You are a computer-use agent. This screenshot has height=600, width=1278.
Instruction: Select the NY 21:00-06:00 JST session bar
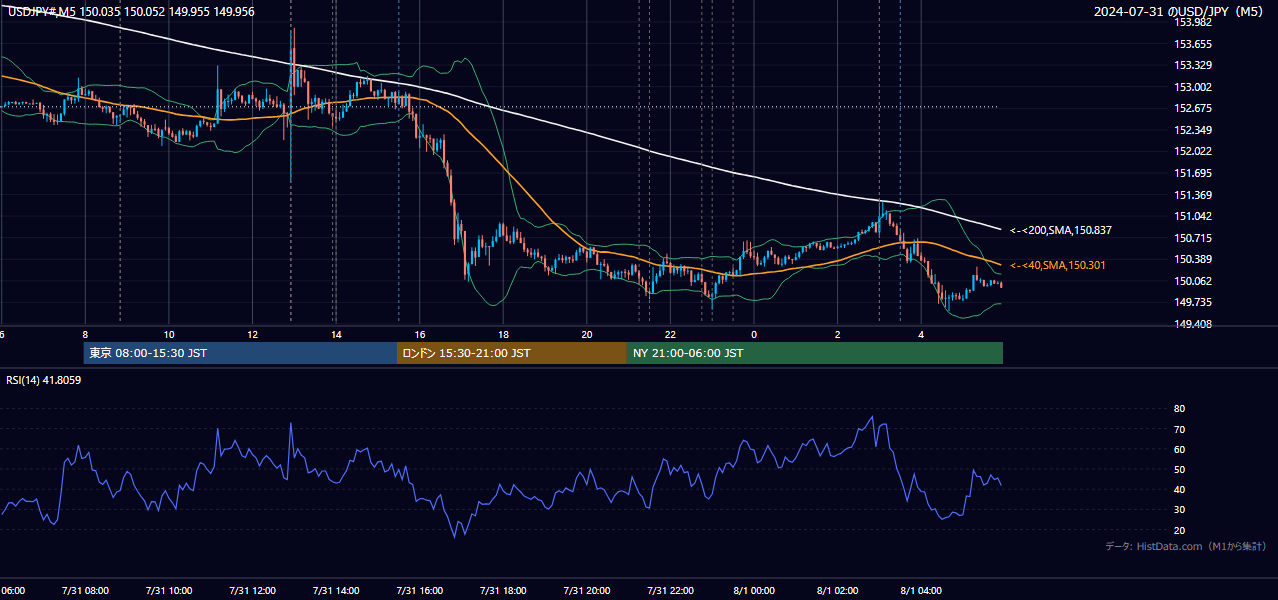[815, 353]
